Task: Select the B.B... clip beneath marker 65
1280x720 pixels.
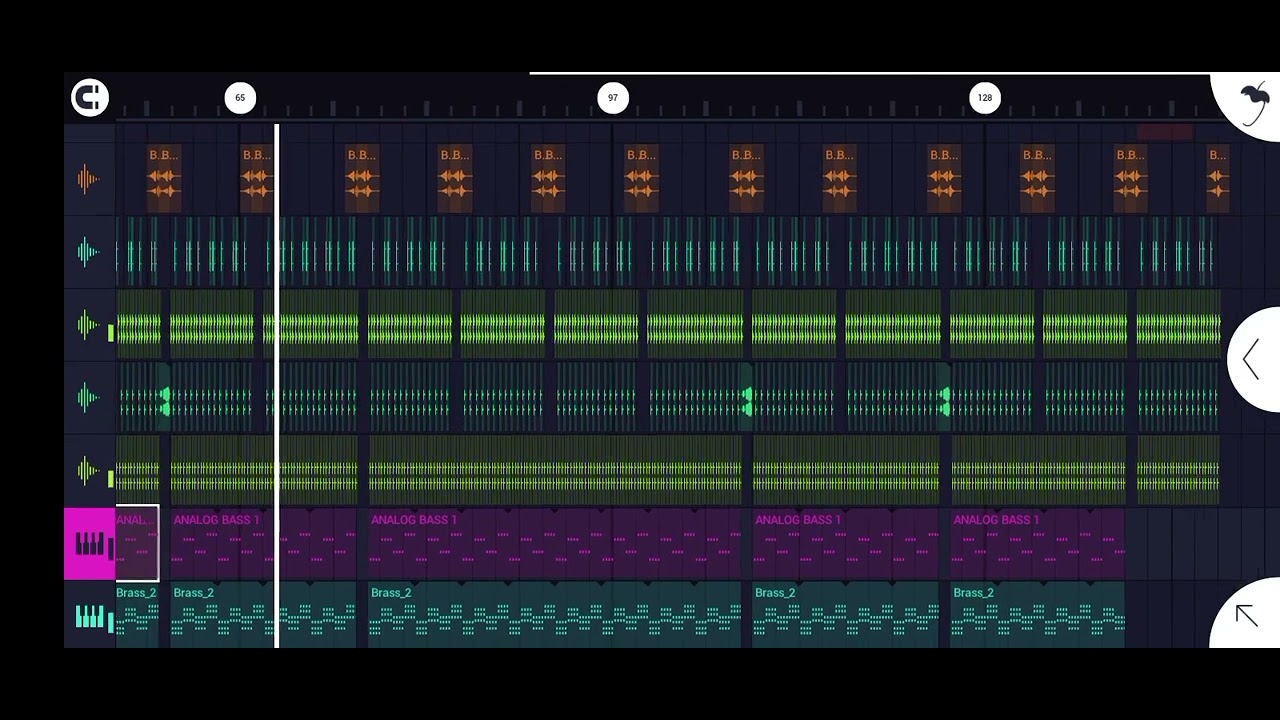Action: coord(256,180)
